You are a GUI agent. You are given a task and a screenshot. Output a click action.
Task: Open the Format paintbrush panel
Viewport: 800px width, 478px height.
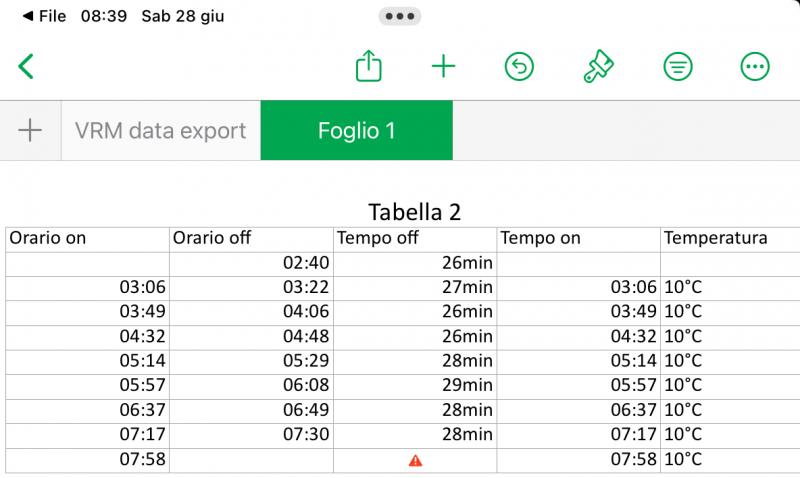click(x=599, y=67)
